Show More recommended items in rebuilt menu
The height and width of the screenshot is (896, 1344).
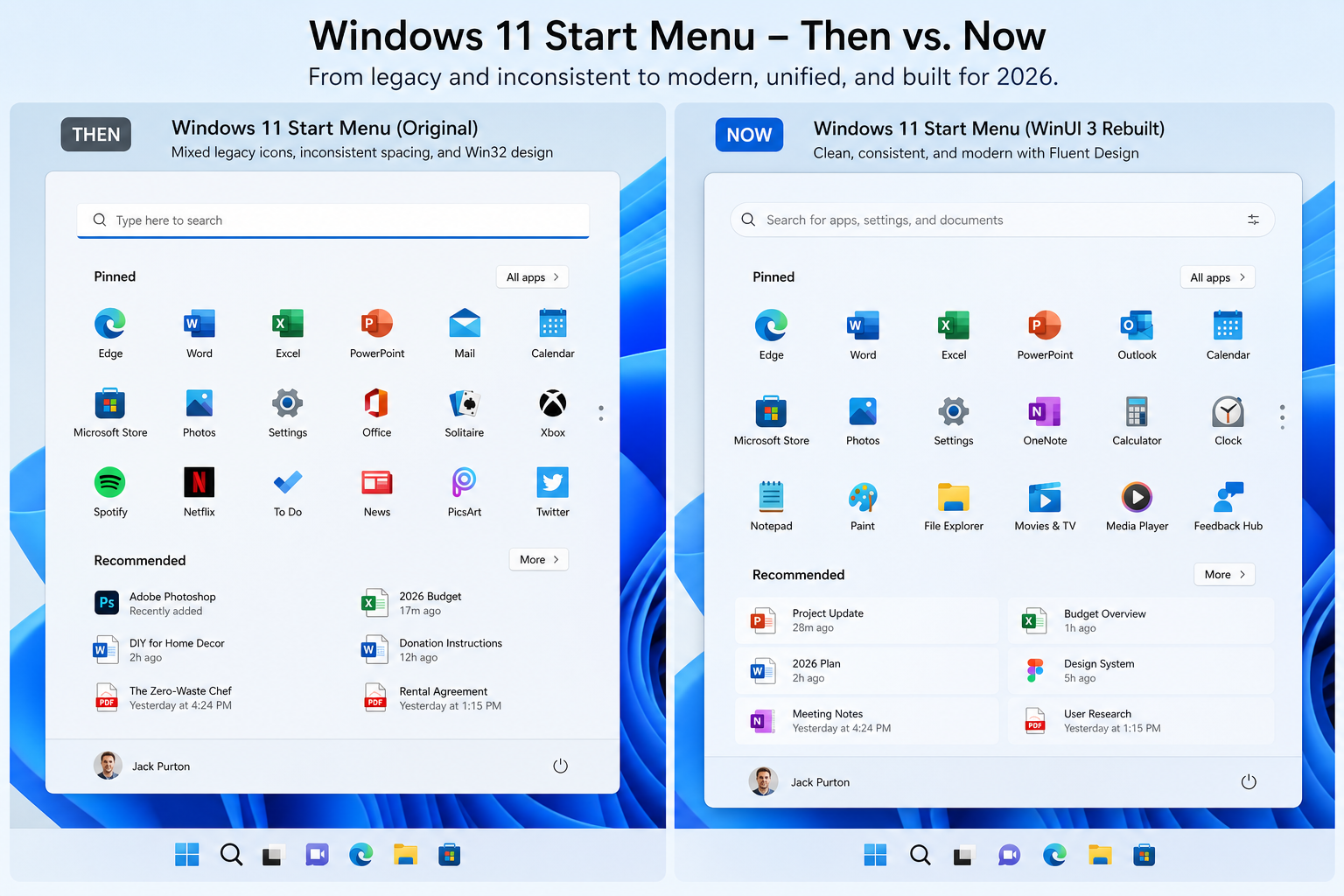[x=1224, y=575]
